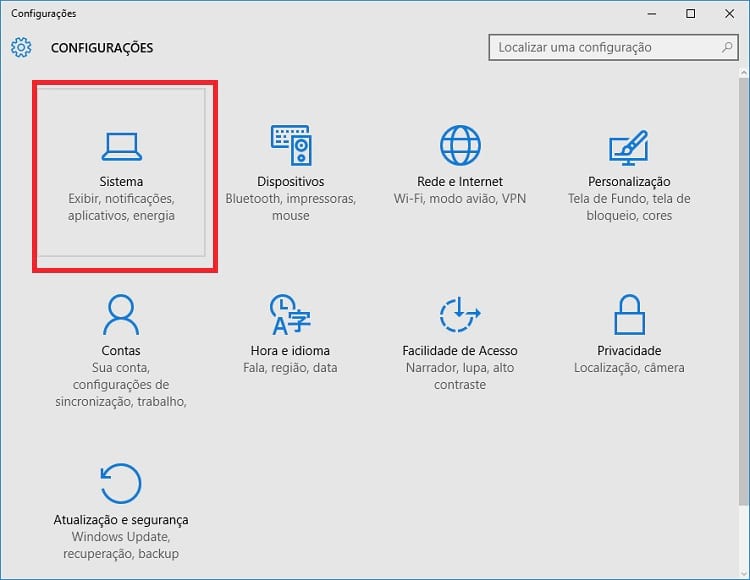Click 'Bluetooth, impressoras, mouse' description
The width and height of the screenshot is (750, 580).
pos(290,207)
